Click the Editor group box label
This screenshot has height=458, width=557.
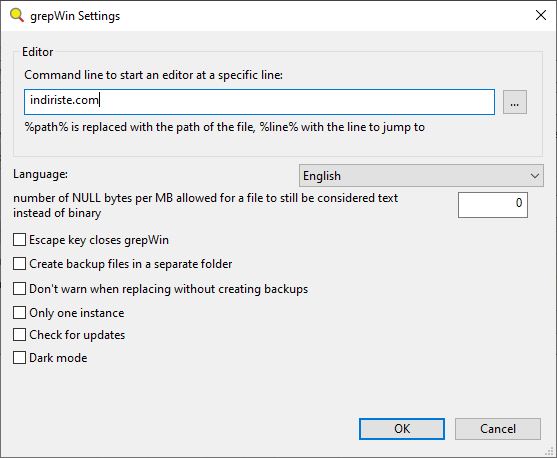coord(38,52)
